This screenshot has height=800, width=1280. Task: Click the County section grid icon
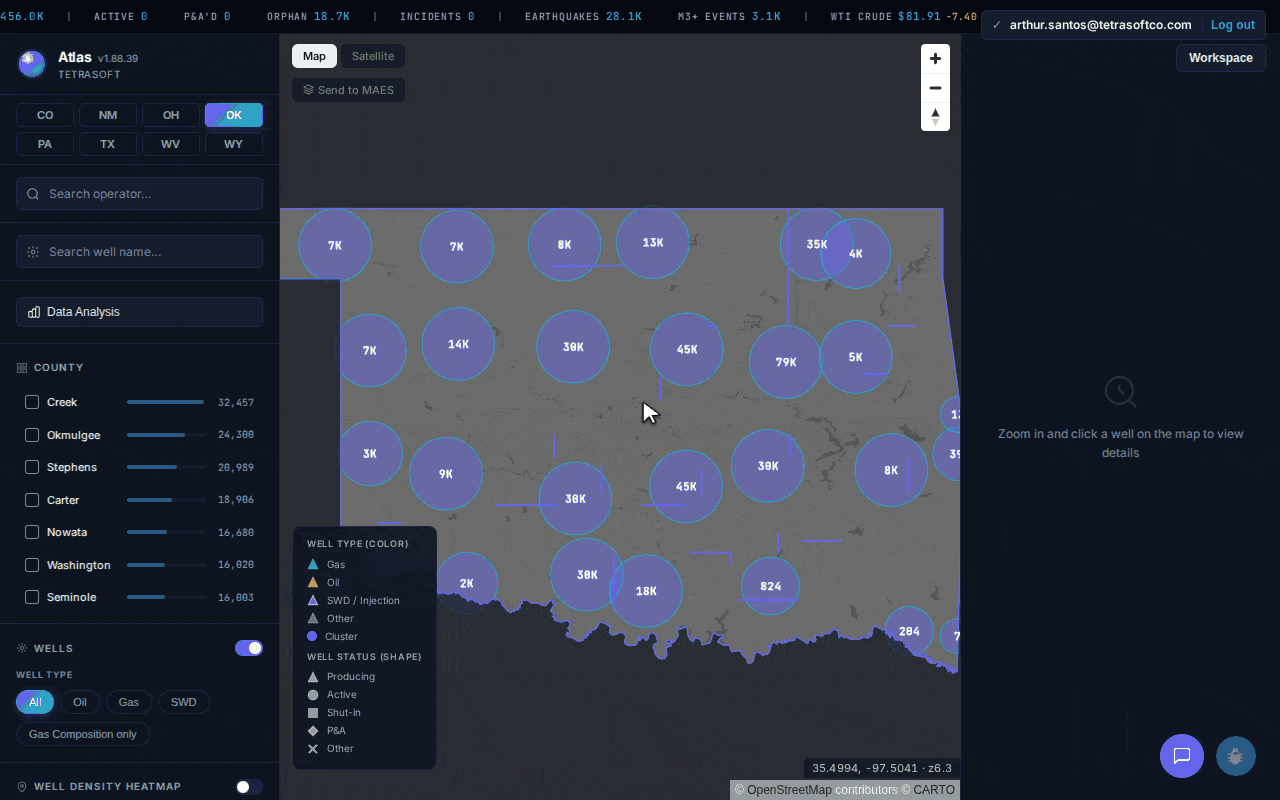pos(22,368)
